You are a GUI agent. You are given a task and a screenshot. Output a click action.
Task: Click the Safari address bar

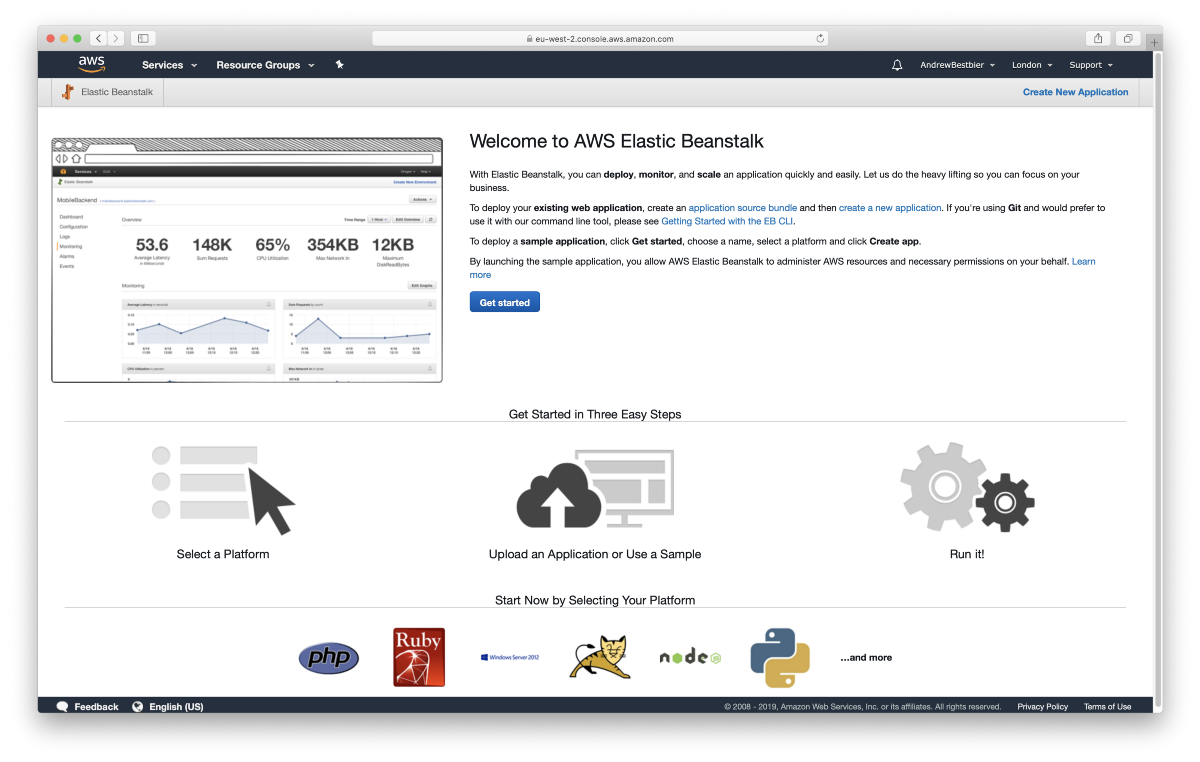pos(601,38)
